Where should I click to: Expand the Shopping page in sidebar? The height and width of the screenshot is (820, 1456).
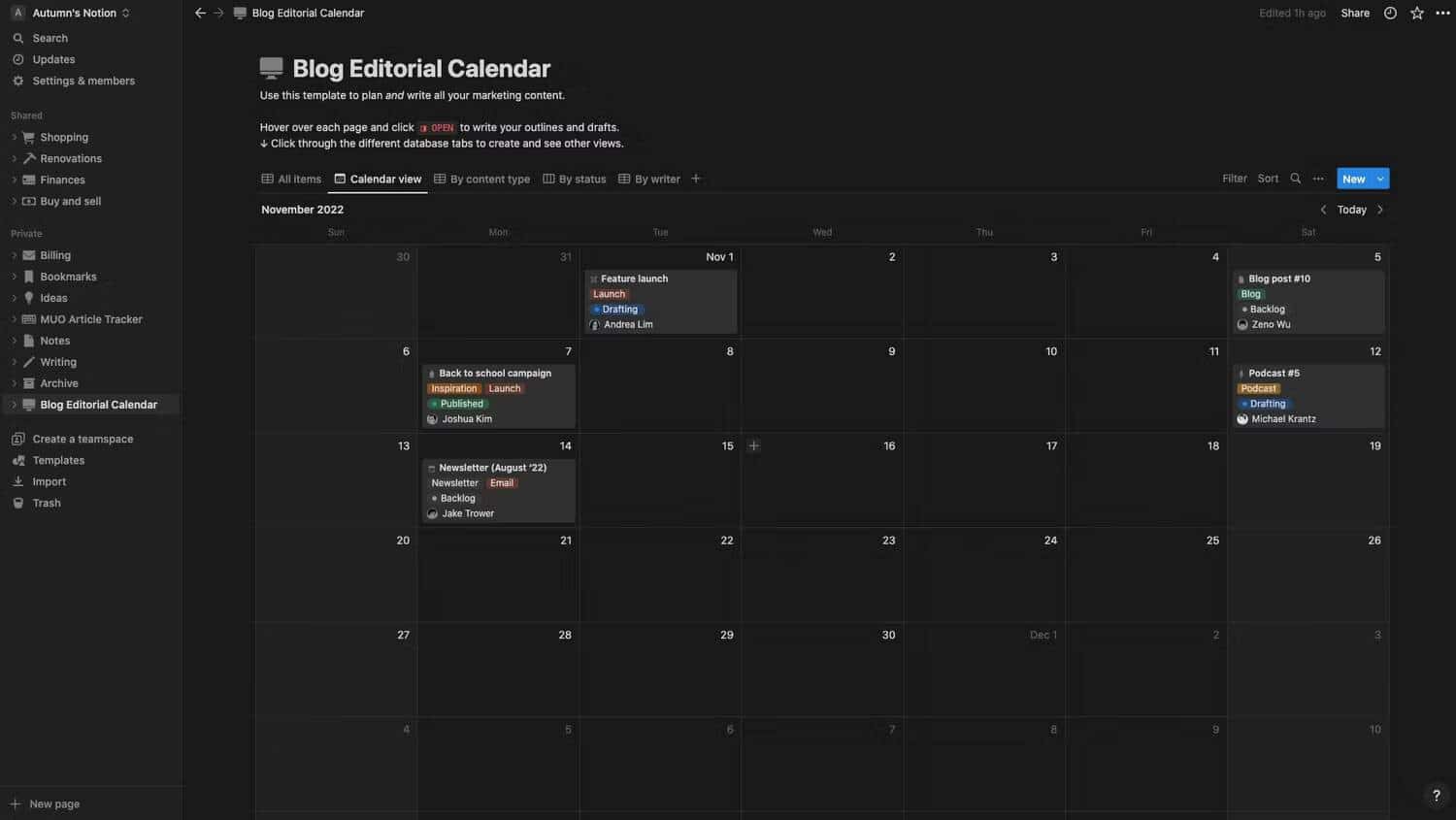click(14, 138)
